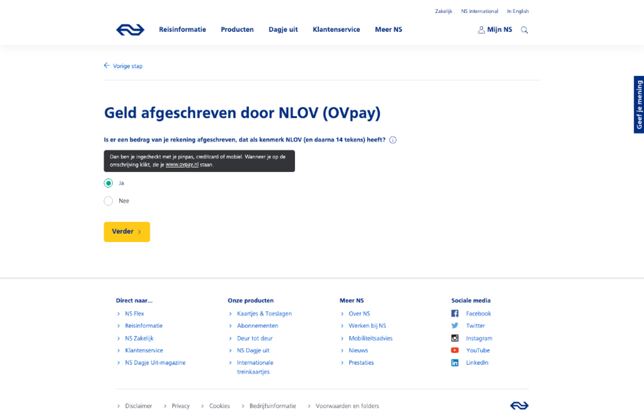Viewport: 644px width, 419px height.
Task: Switch to In English
Action: tap(518, 11)
